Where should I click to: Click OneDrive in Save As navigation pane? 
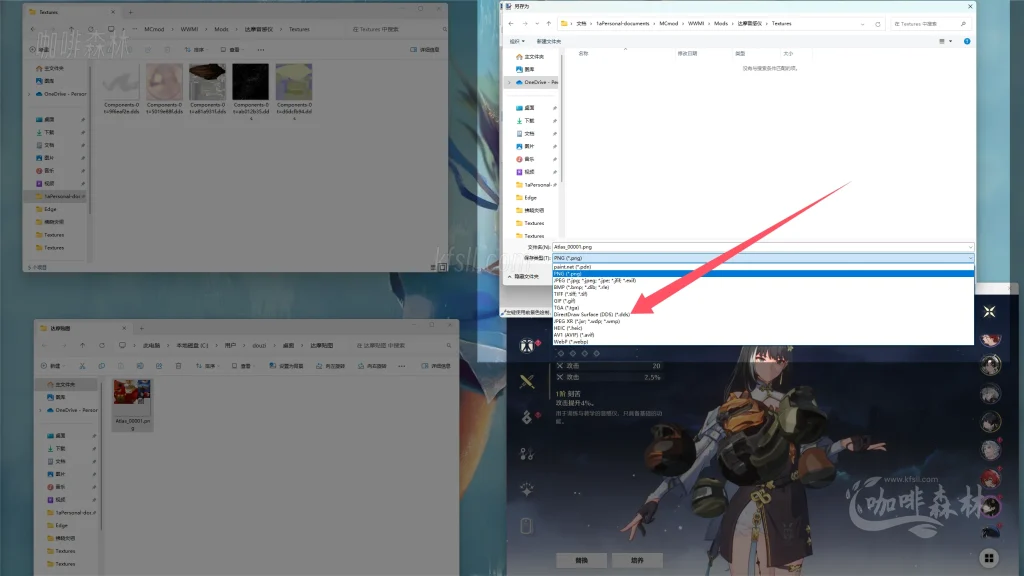pyautogui.click(x=541, y=82)
